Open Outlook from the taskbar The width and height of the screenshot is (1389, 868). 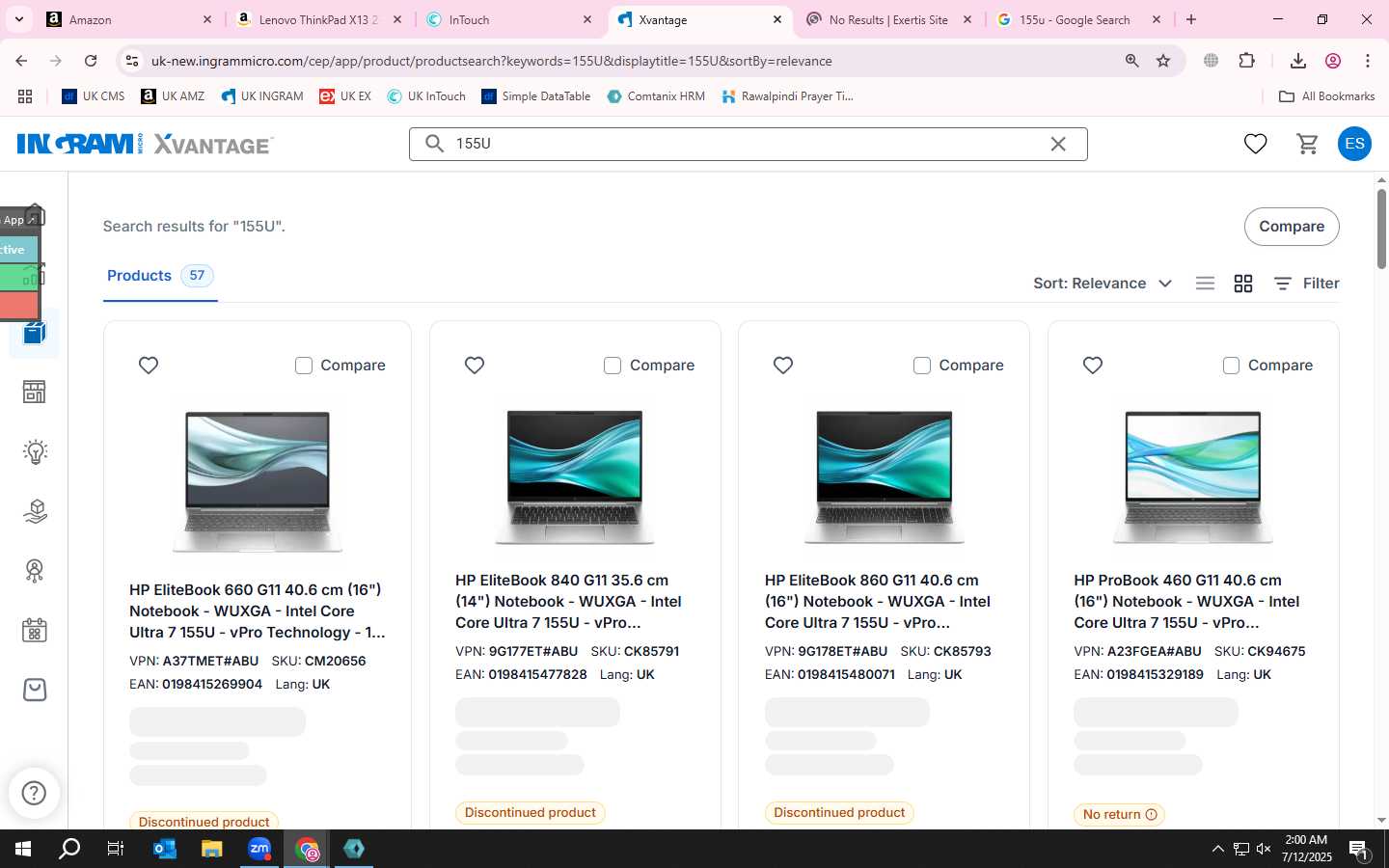(x=165, y=849)
